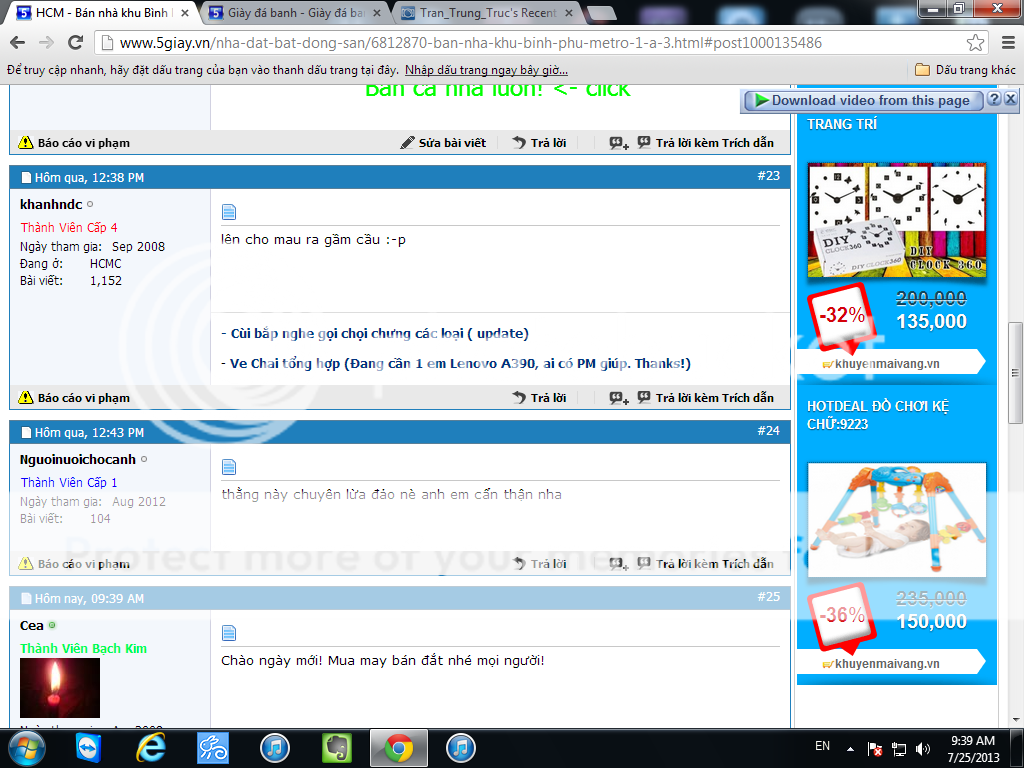Click the reply arrow icon next to Trả lời
Viewport: 1024px width, 768px height.
coord(519,142)
